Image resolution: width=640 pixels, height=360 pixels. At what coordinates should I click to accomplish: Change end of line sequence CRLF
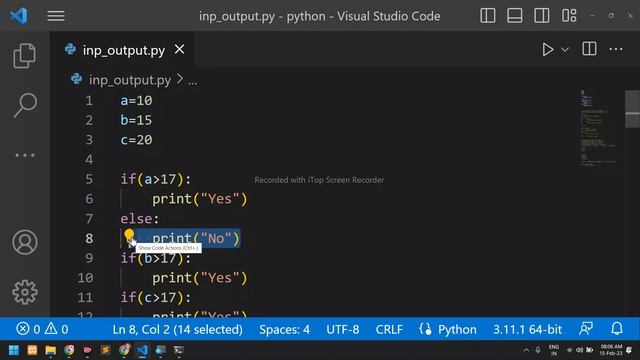click(389, 329)
